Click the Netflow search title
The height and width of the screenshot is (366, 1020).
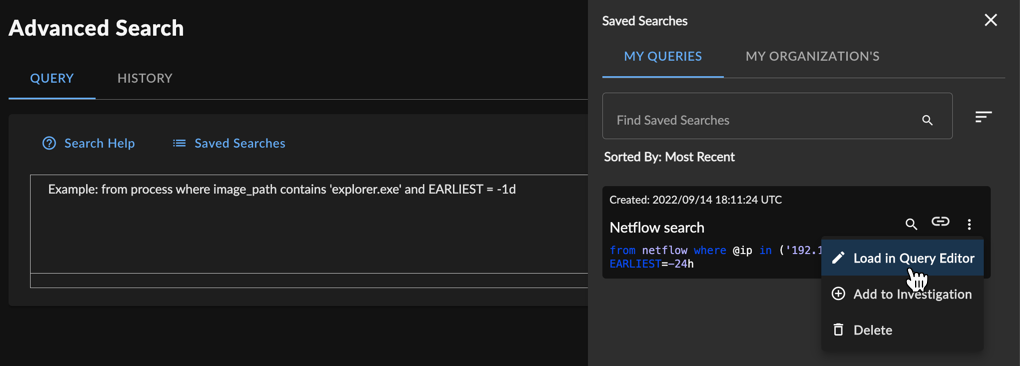(657, 228)
